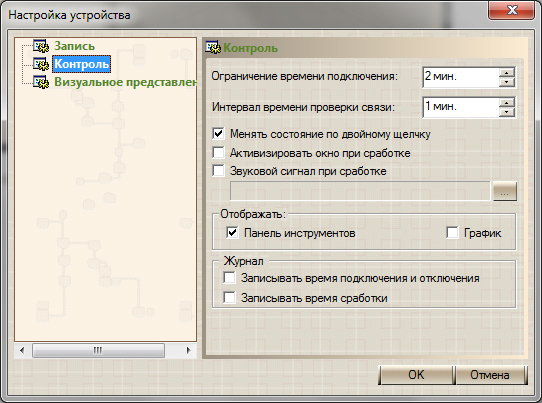Select Визуальное представление tree item

(125, 82)
